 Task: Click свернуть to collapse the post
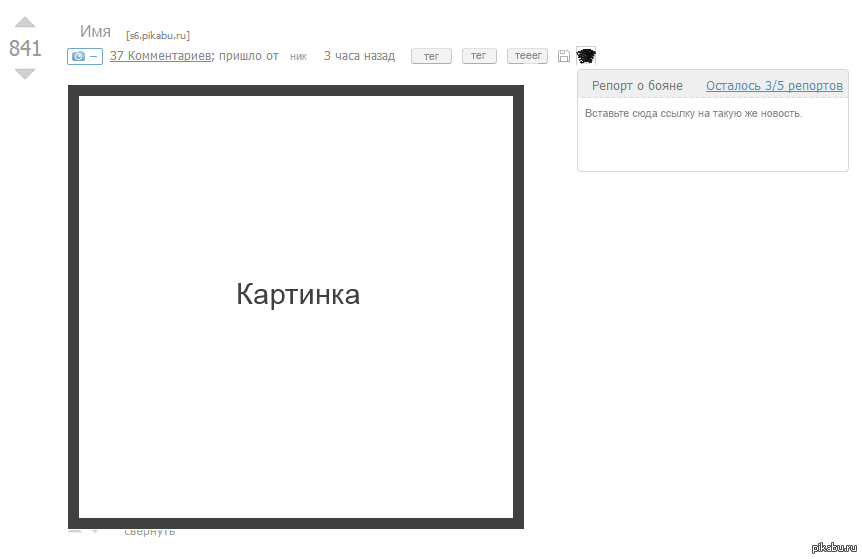coord(149,531)
